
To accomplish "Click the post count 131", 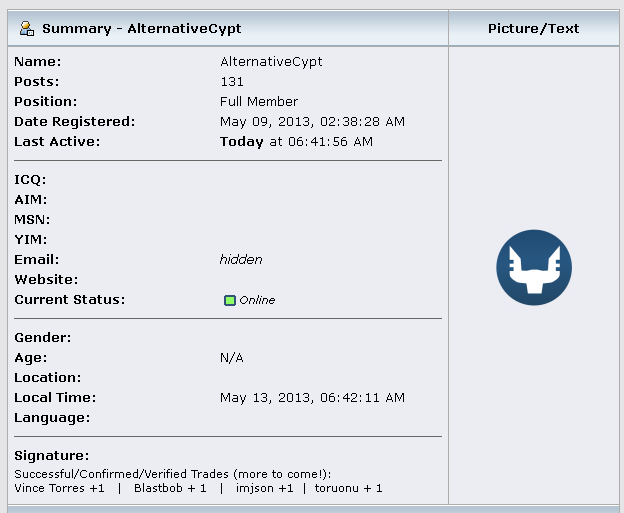I will 232,82.
